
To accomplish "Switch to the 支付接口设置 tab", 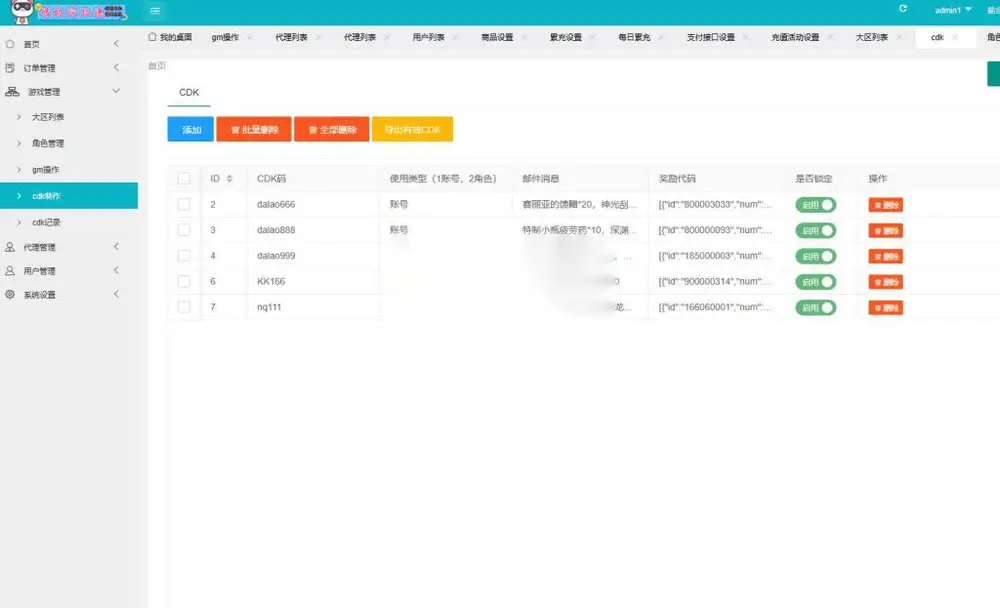I will 710,38.
